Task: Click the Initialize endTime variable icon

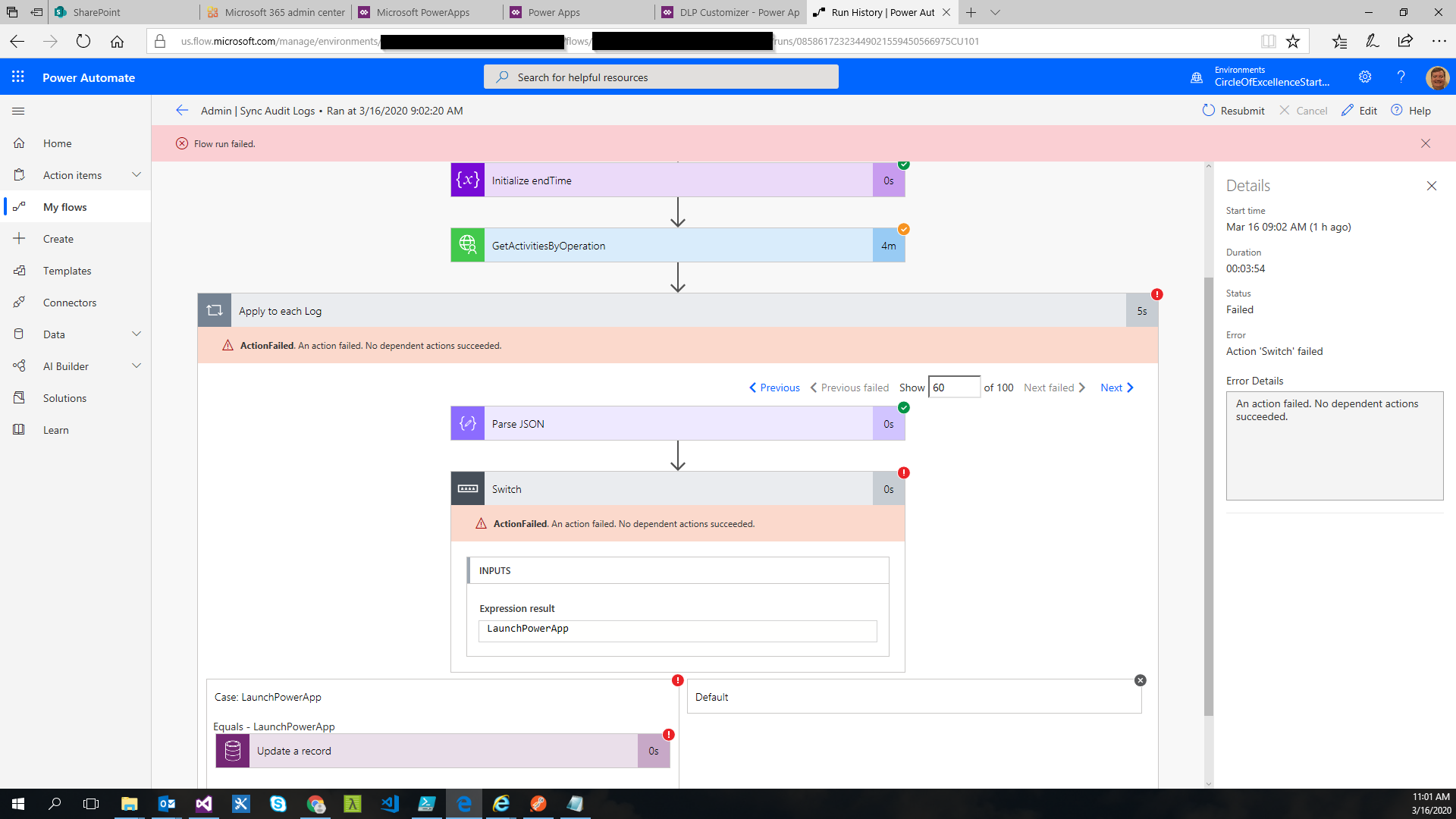Action: coord(467,180)
